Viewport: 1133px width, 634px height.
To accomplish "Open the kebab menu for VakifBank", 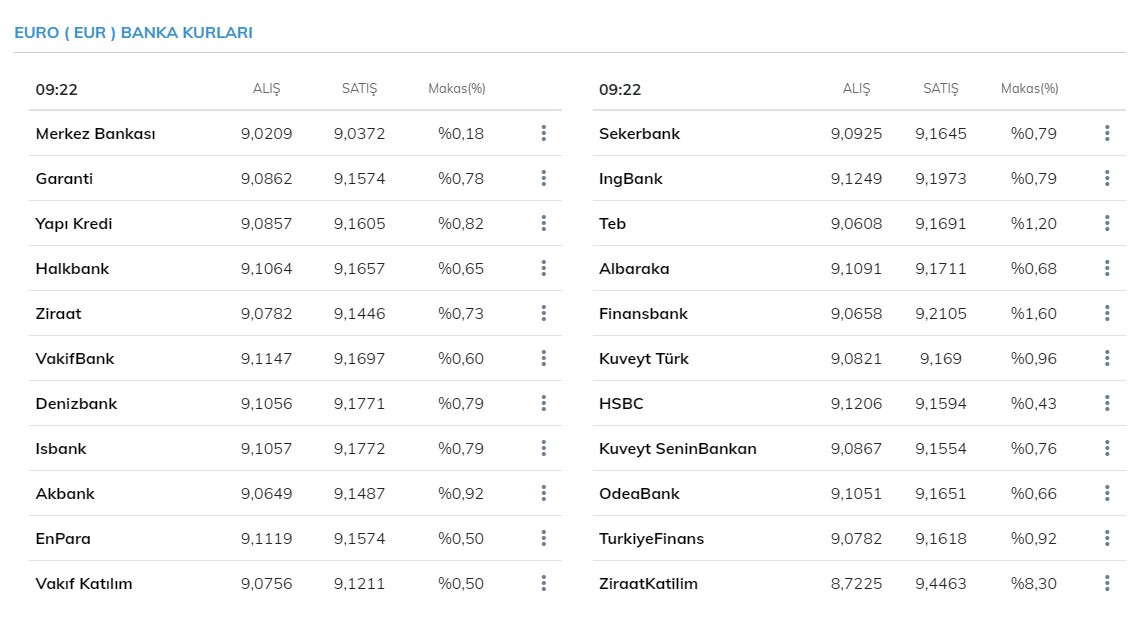I will tap(543, 358).
